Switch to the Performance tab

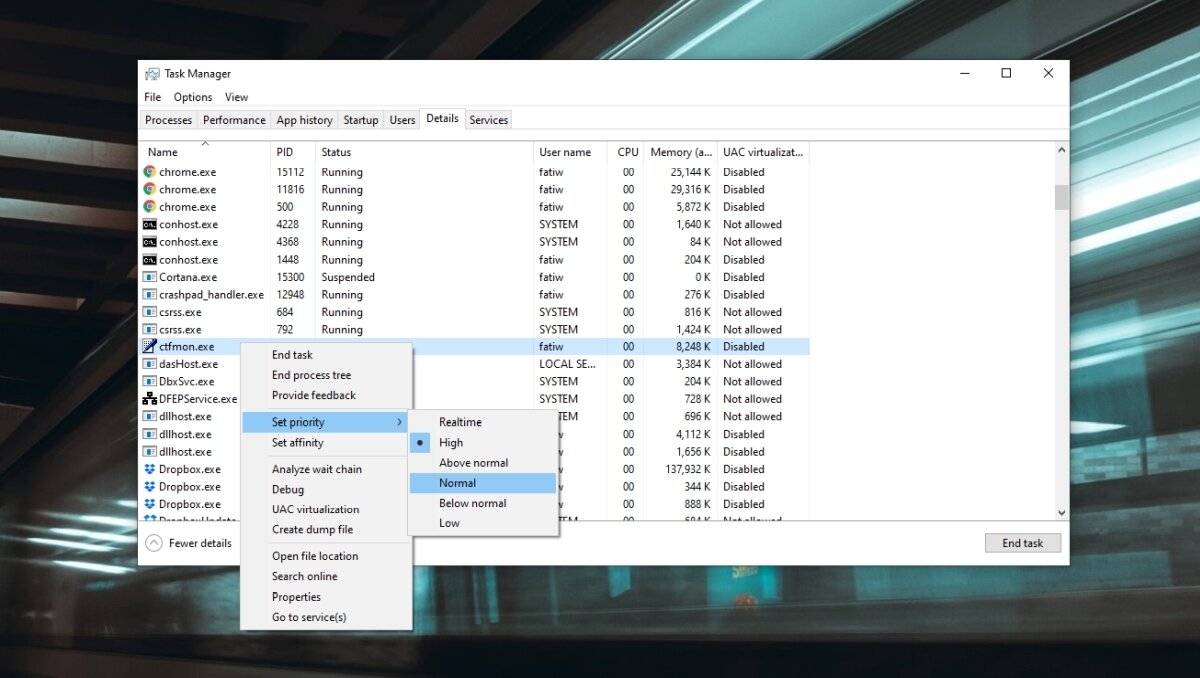pos(233,119)
